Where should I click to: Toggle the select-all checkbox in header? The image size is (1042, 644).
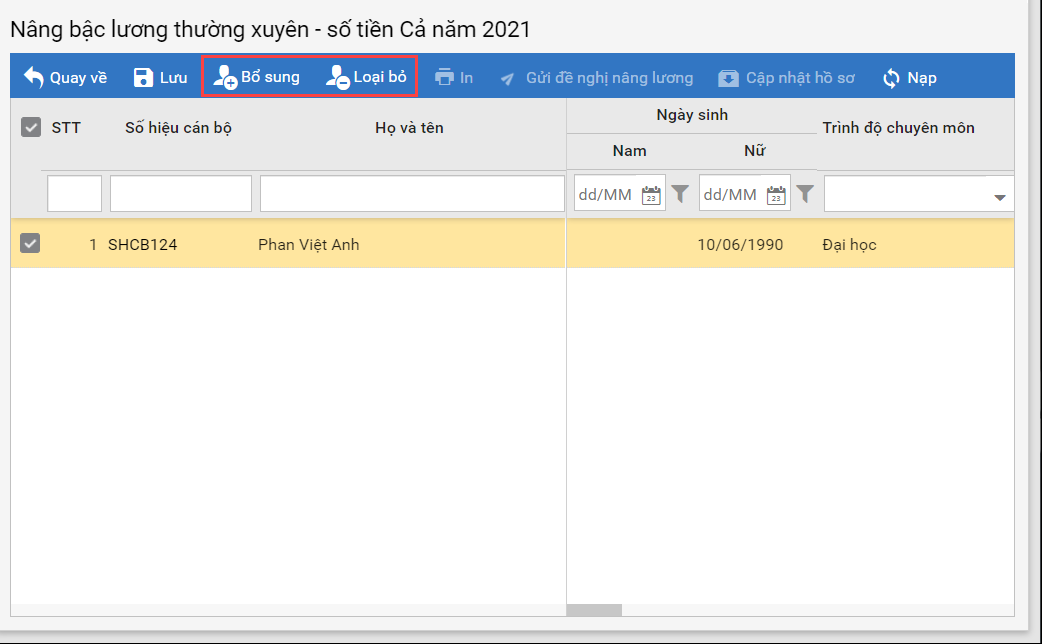[31, 127]
